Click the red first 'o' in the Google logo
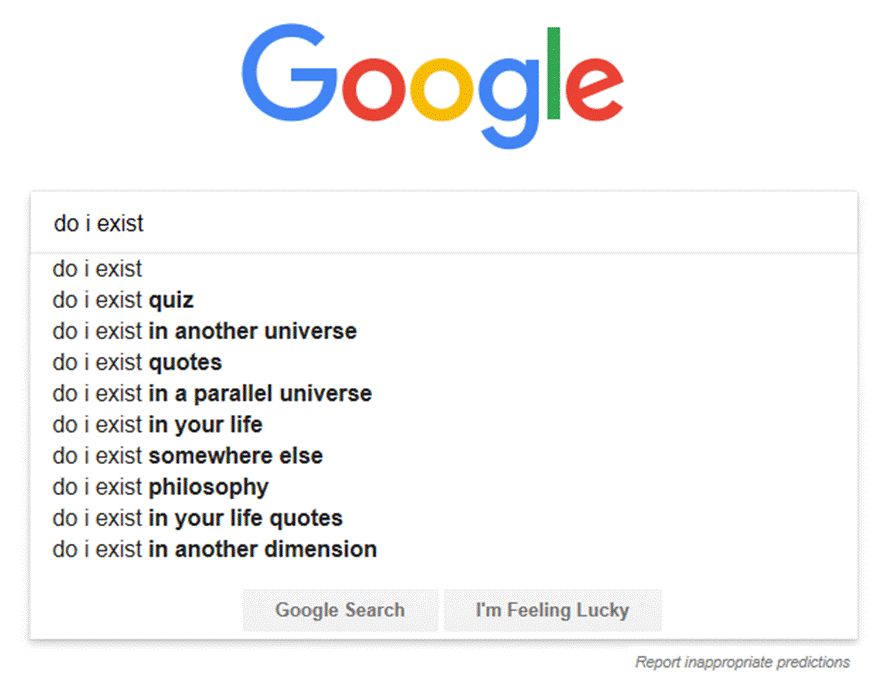 [371, 92]
